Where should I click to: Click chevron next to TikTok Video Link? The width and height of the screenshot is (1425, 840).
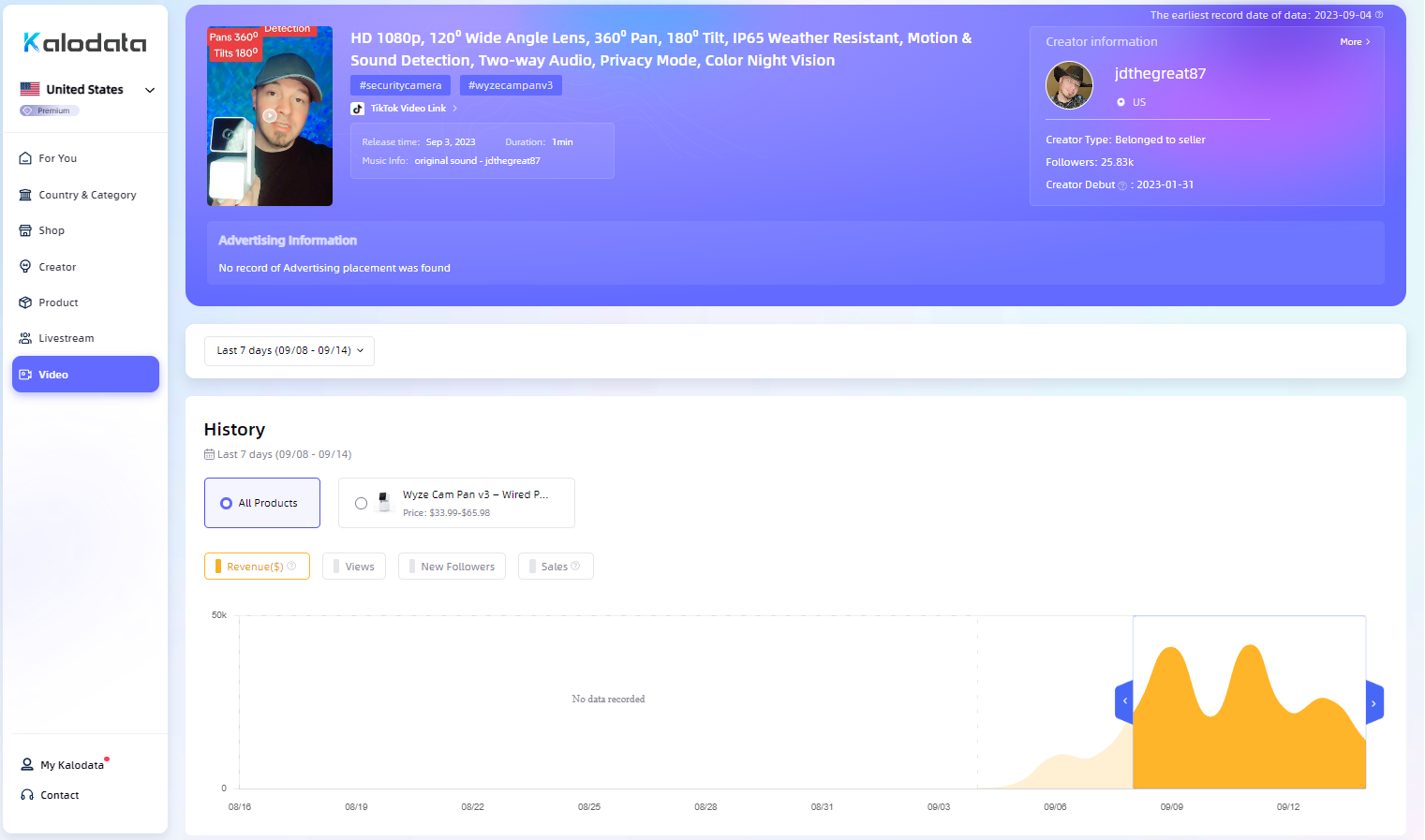(455, 109)
